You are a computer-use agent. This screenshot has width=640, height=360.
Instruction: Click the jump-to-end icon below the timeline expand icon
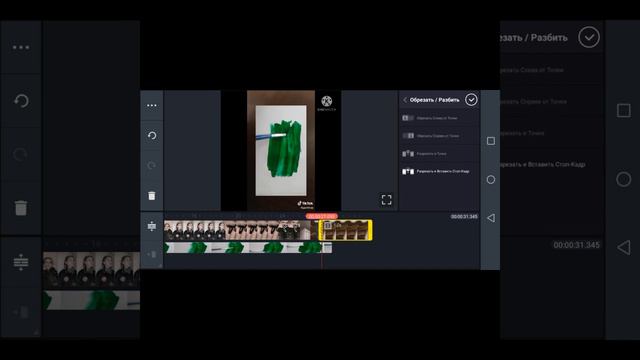152,254
